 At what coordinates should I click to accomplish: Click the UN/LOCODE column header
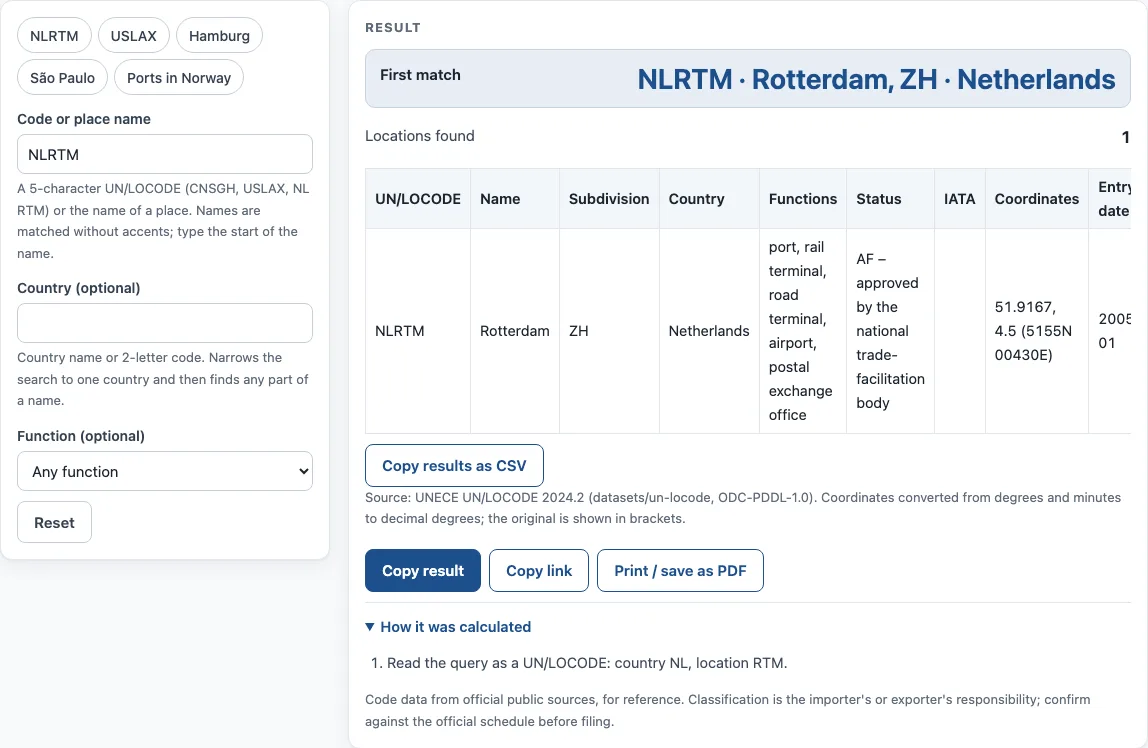[418, 199]
